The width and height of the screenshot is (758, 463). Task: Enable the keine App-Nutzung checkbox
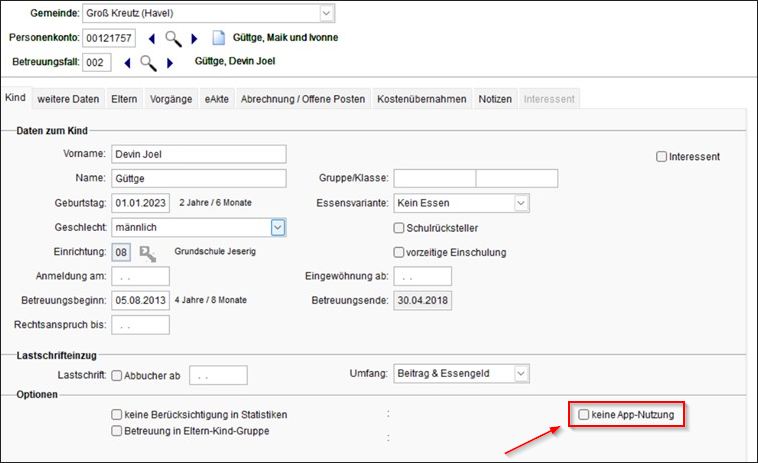tap(584, 414)
